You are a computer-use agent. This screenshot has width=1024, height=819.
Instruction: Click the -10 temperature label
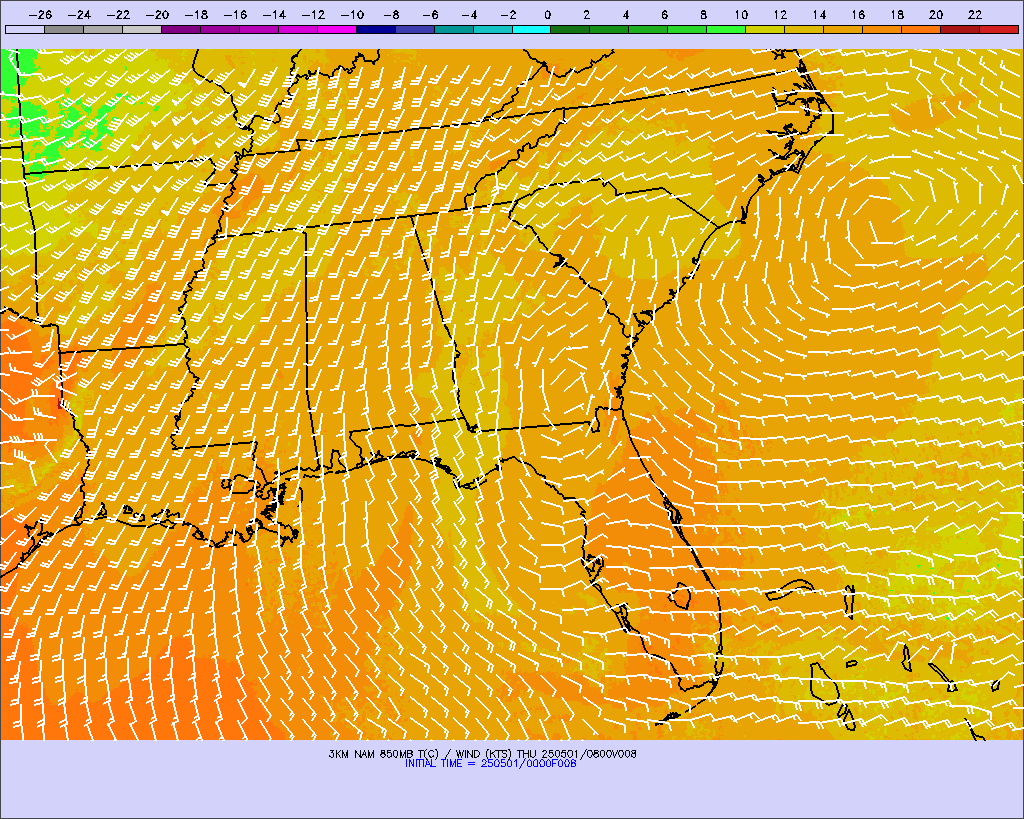[353, 14]
